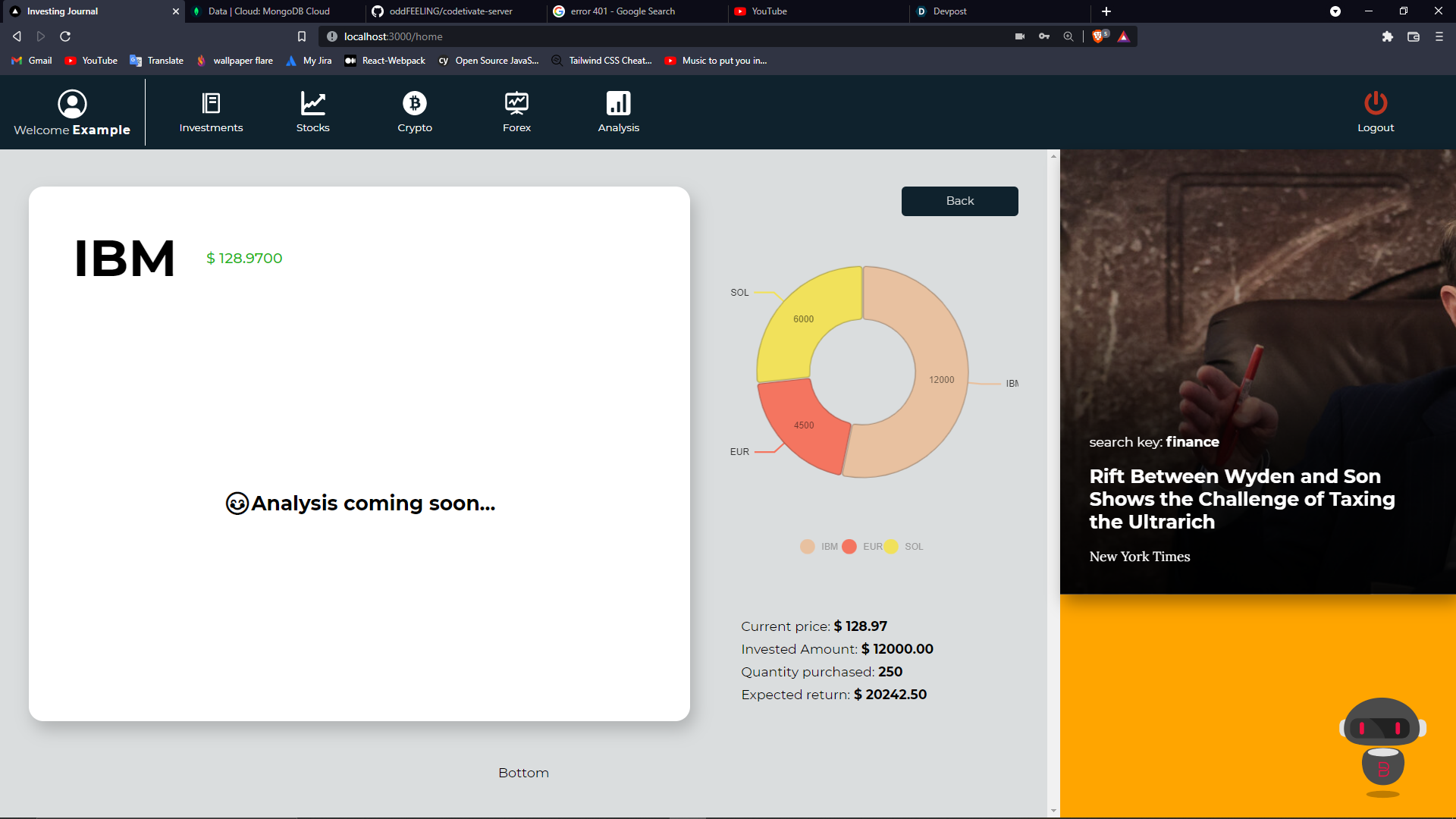Open the Brave Rewards triangle icon
The width and height of the screenshot is (1456, 819).
[1124, 36]
